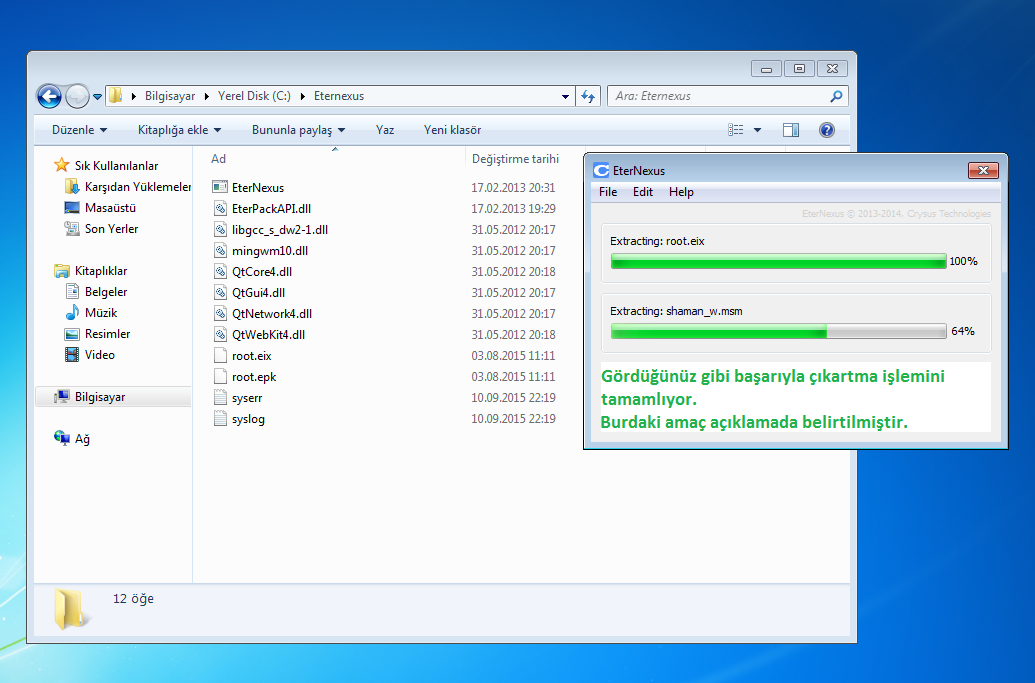Open the Bununla paylaş dropdown
The height and width of the screenshot is (683, 1035).
298,130
